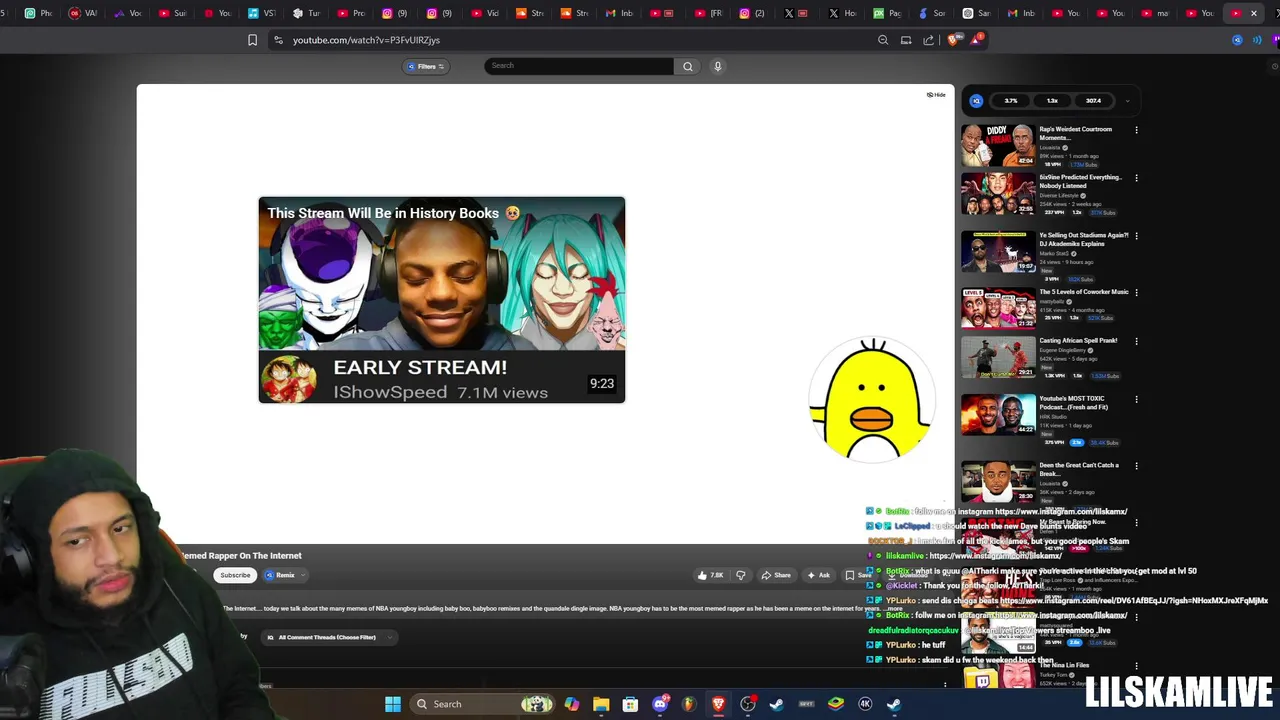Open Deen the Great Can't Catch a Break thumbnail

[x=998, y=482]
